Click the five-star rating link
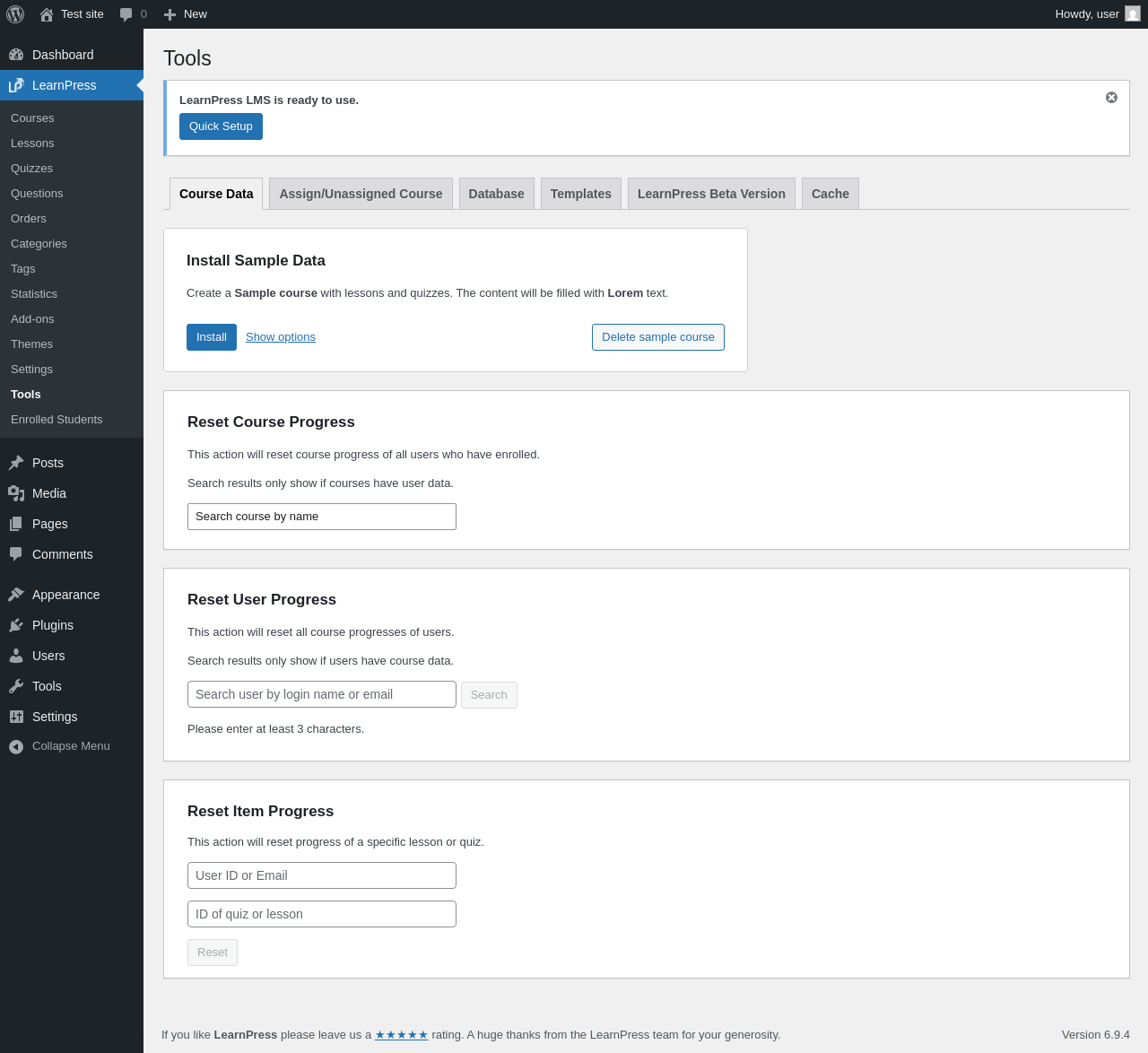 point(402,1035)
